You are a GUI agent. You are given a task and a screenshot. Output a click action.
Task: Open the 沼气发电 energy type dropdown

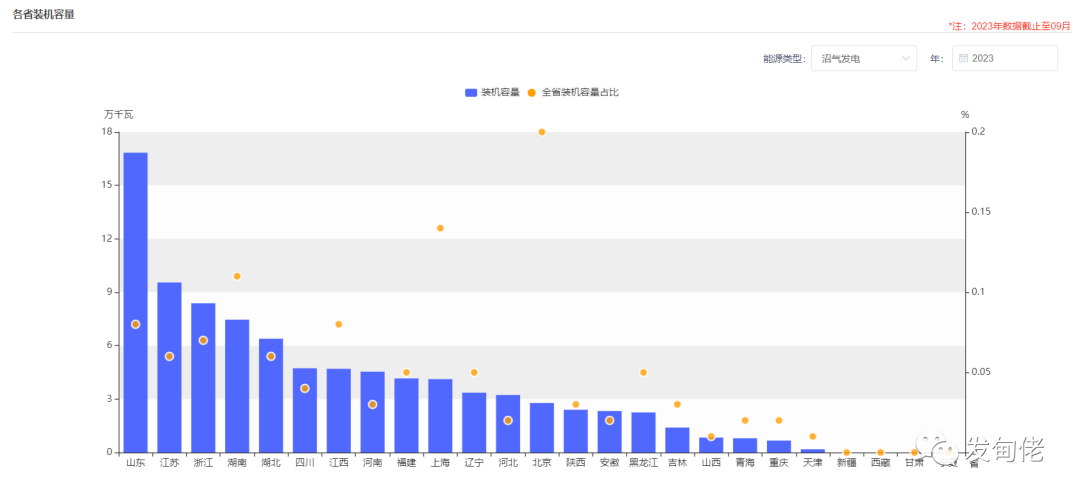click(864, 59)
